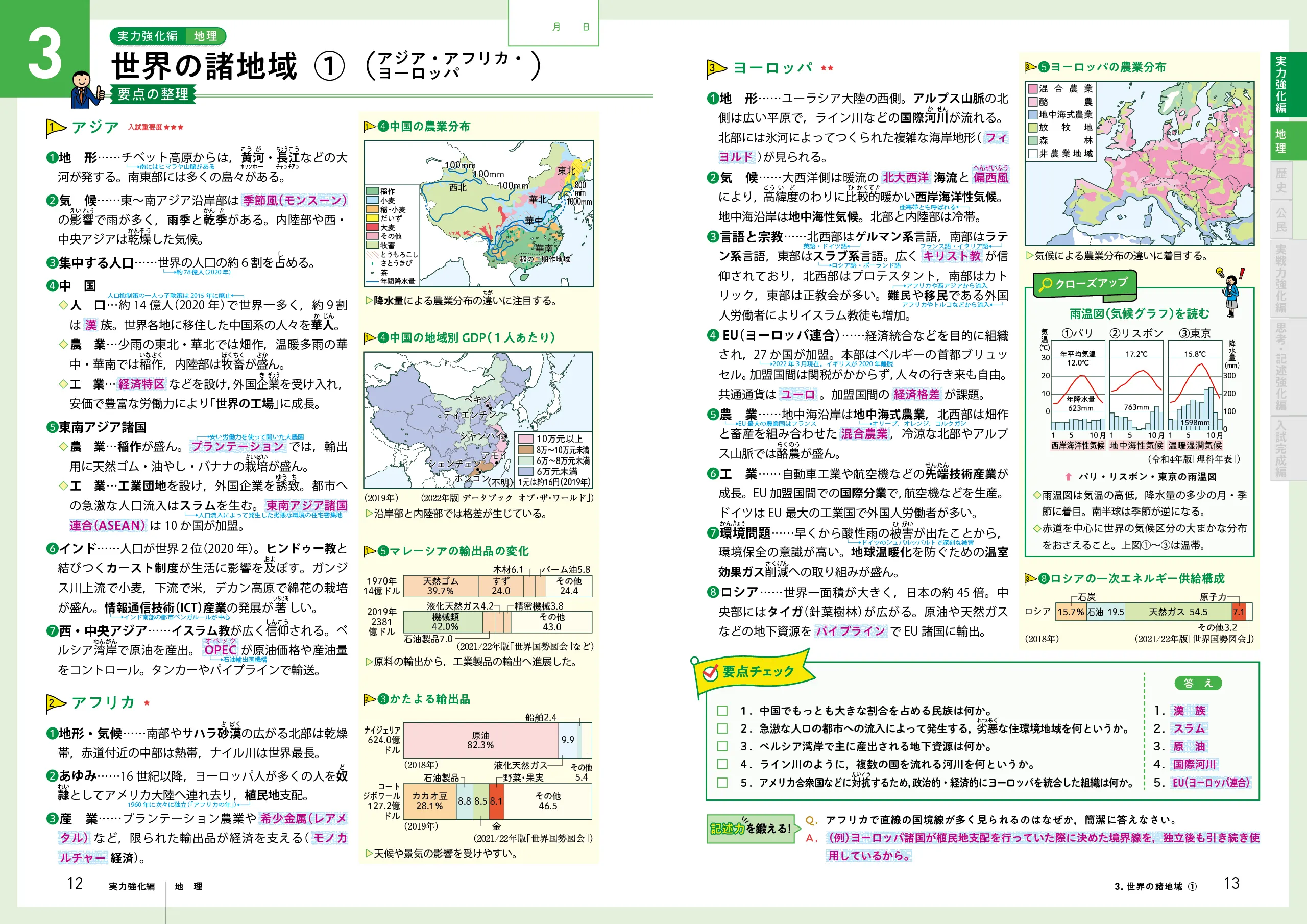Screen dimensions: 1307x924
Task: Click the flag icon numbered 1 beside アジア
Action: click(x=56, y=128)
